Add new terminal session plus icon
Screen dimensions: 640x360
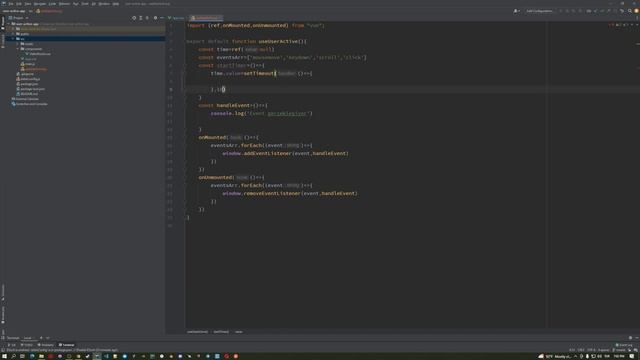pyautogui.click(x=41, y=338)
